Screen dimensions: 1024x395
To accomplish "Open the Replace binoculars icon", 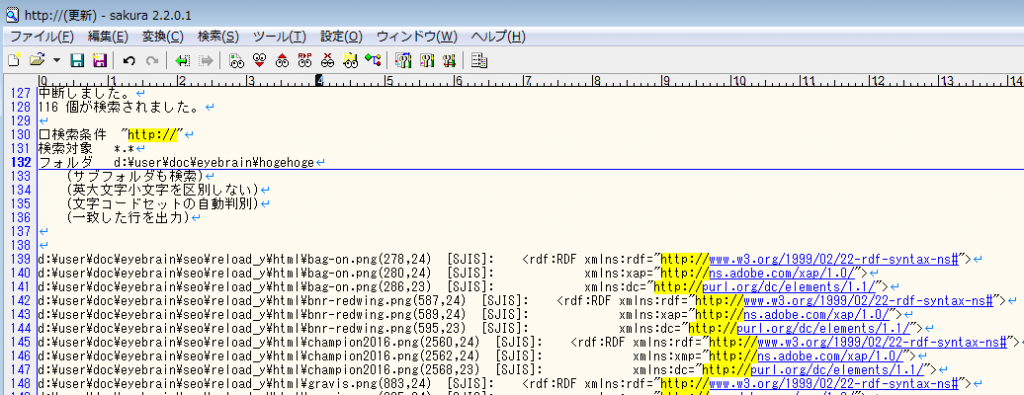I will [305, 61].
